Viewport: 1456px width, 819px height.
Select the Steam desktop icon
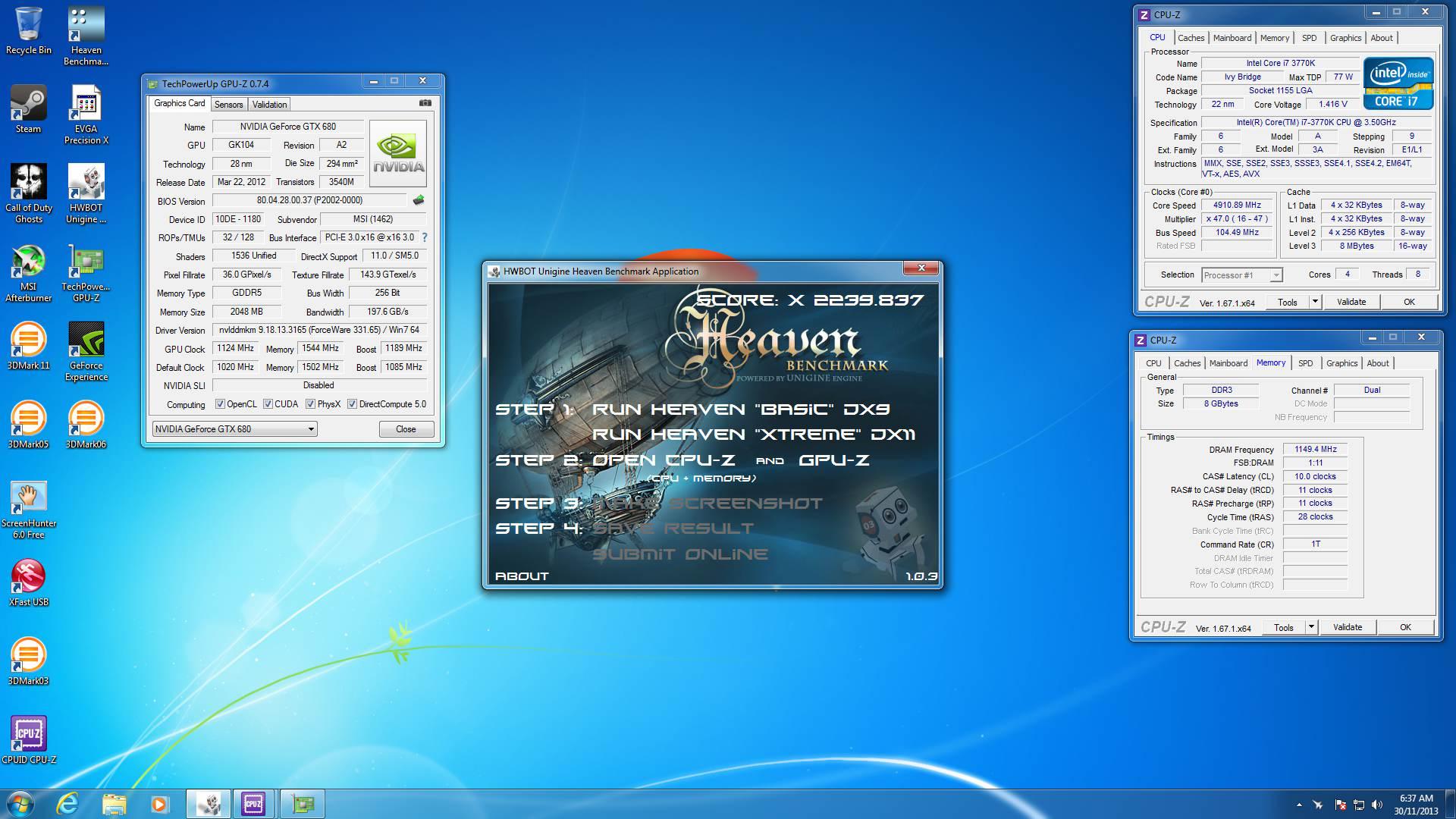click(29, 109)
